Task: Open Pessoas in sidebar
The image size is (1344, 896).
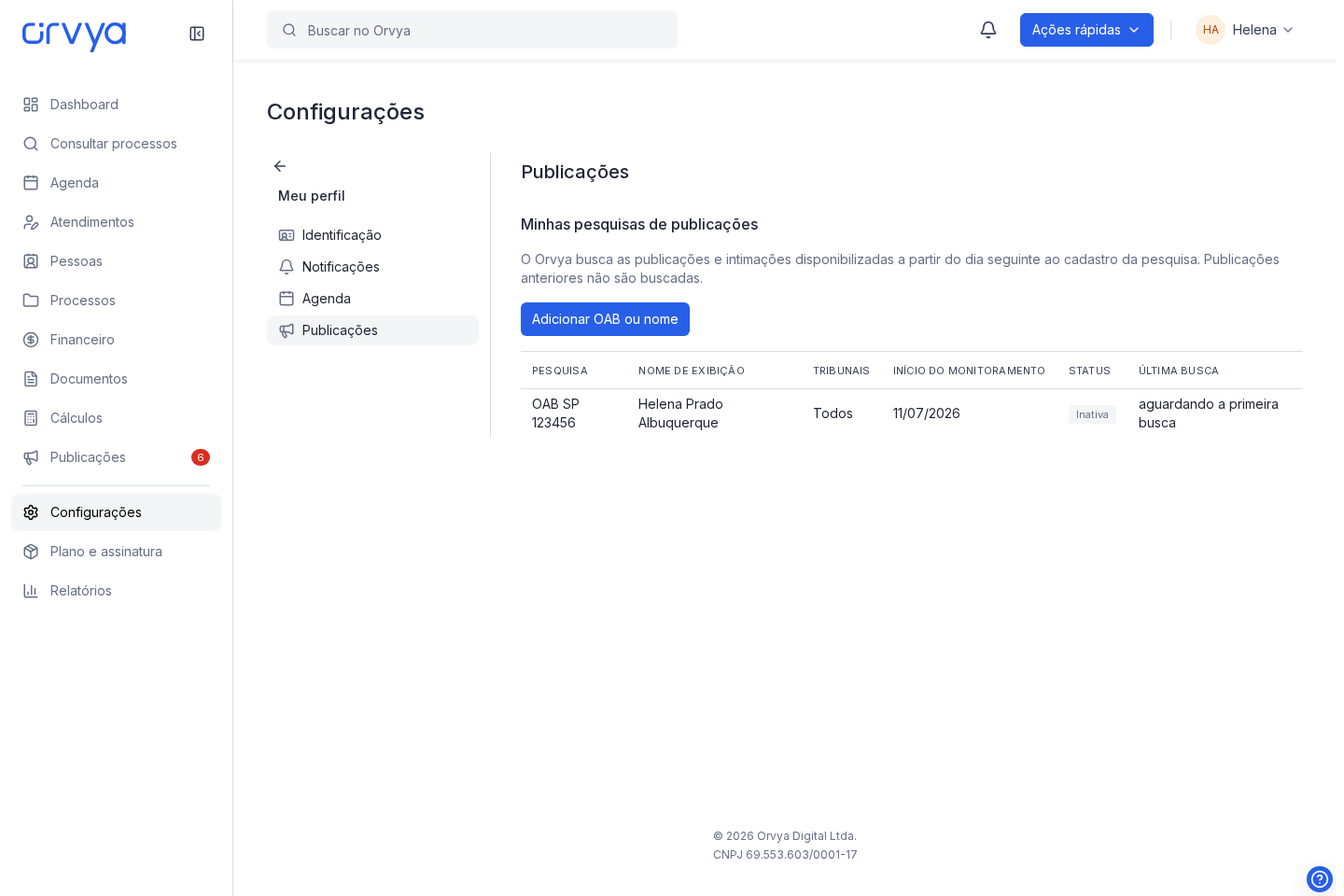Action: (116, 261)
